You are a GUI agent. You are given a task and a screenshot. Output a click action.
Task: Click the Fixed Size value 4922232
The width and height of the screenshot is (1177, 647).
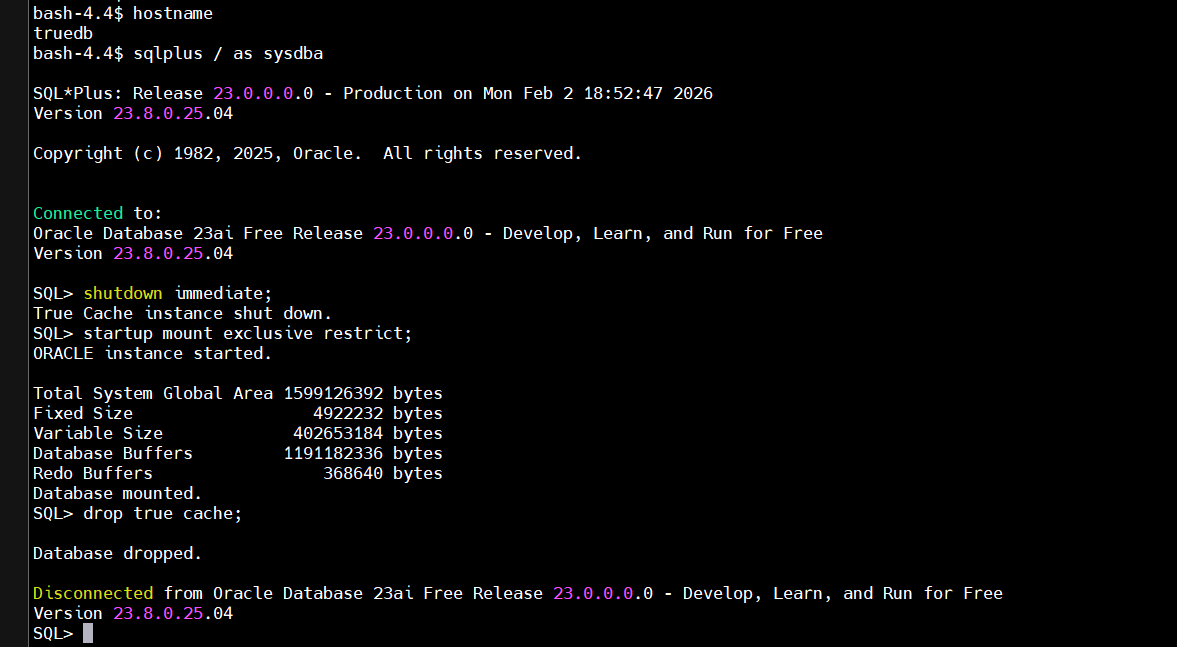click(x=347, y=413)
